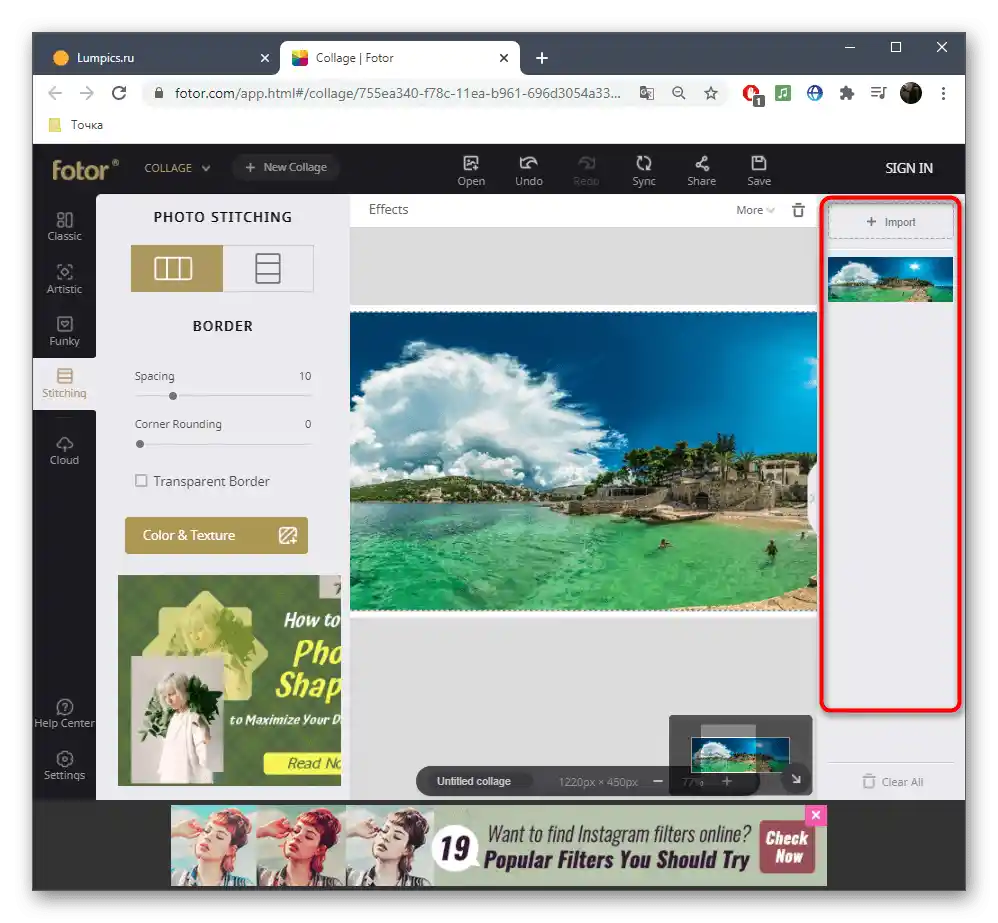
Task: Zoom in with the plus button
Action: click(x=727, y=781)
